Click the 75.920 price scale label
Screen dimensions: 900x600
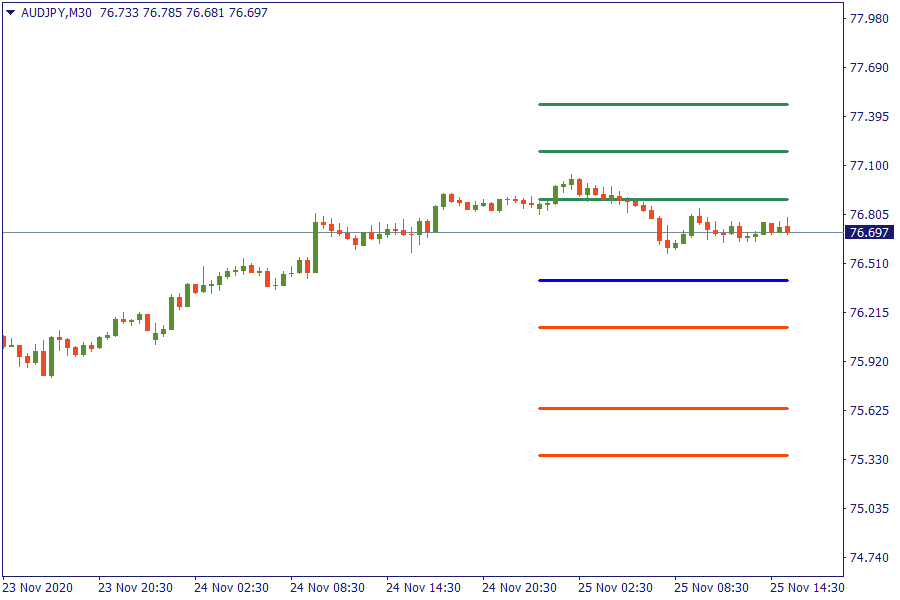[868, 362]
